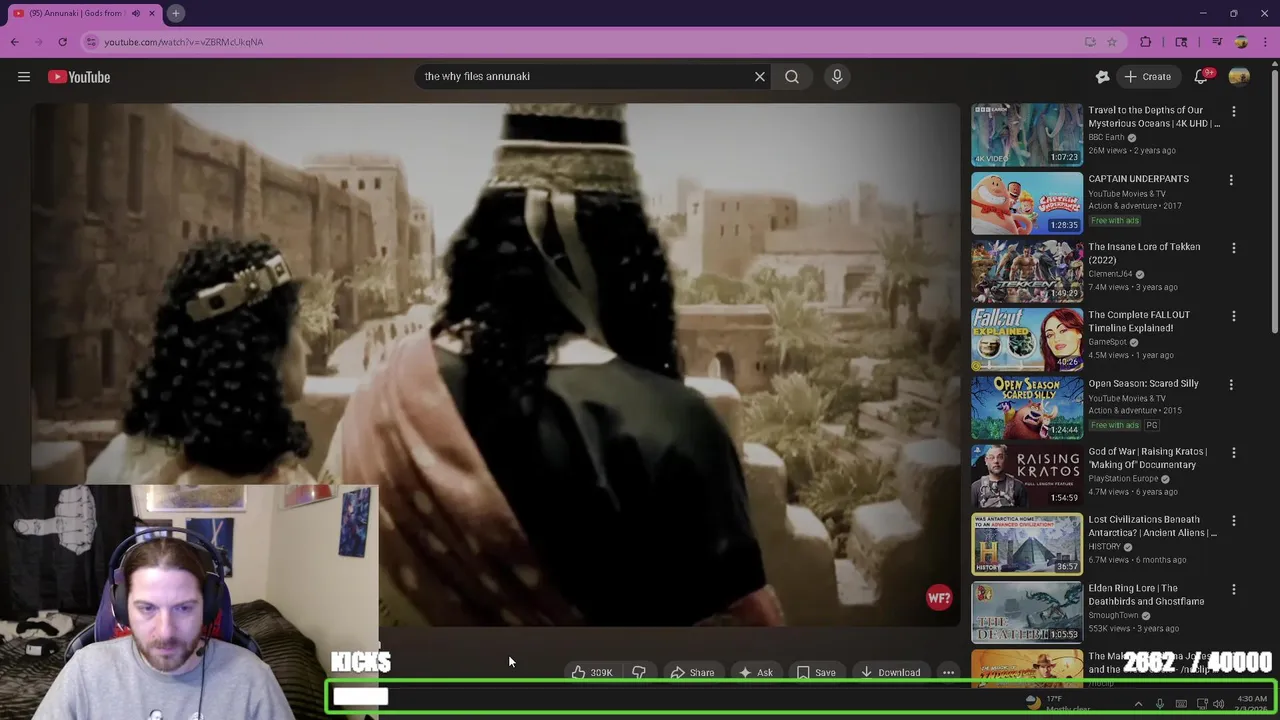
Task: Reload the page
Action: point(62,42)
